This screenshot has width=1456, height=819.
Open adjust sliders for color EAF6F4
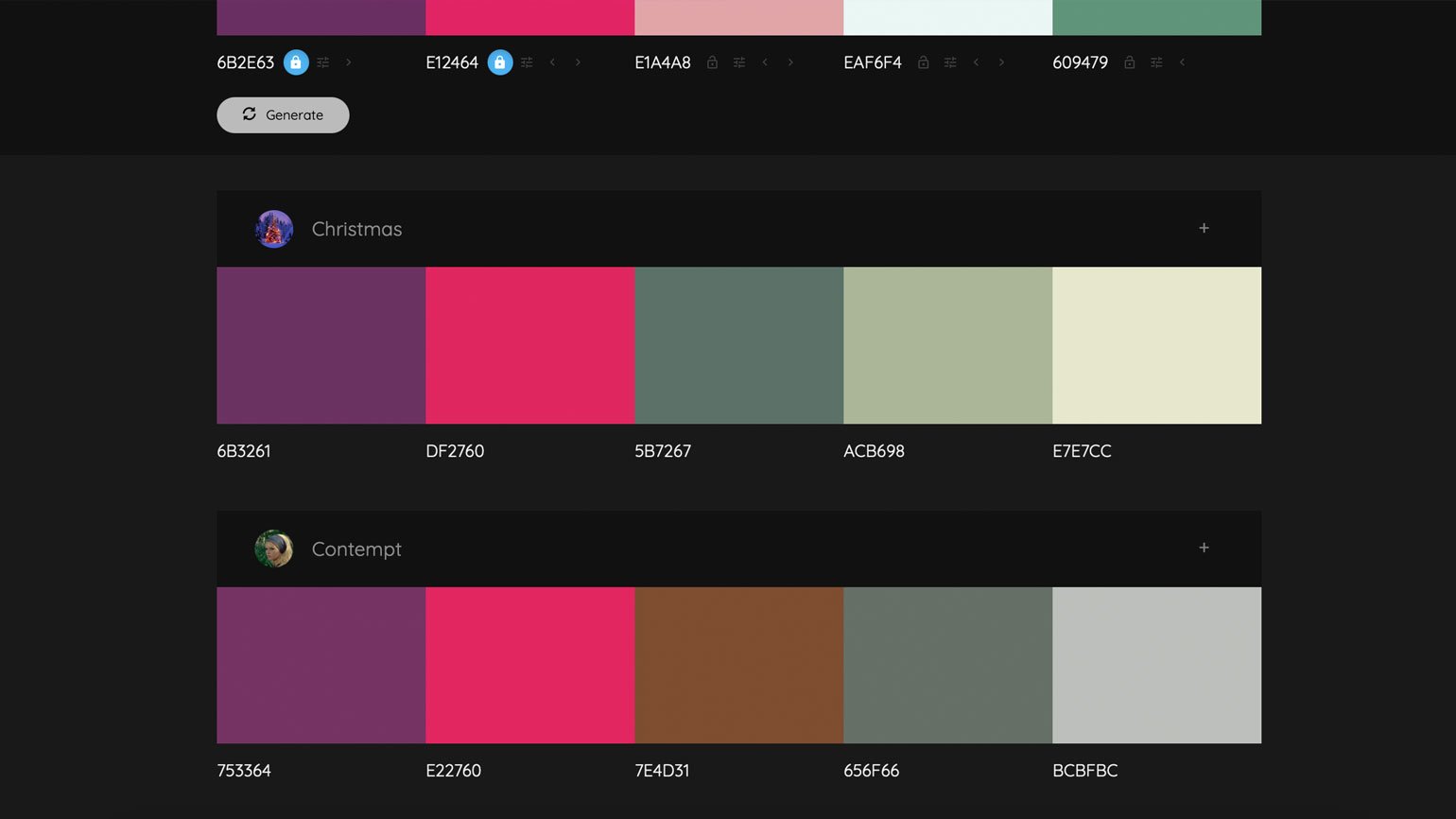coord(950,62)
